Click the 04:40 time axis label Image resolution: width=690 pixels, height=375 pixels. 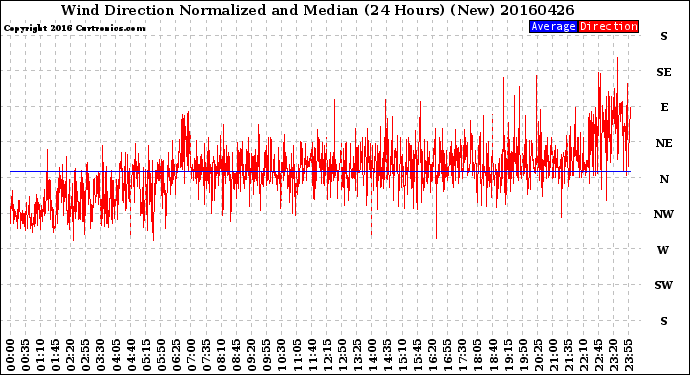pyautogui.click(x=131, y=355)
